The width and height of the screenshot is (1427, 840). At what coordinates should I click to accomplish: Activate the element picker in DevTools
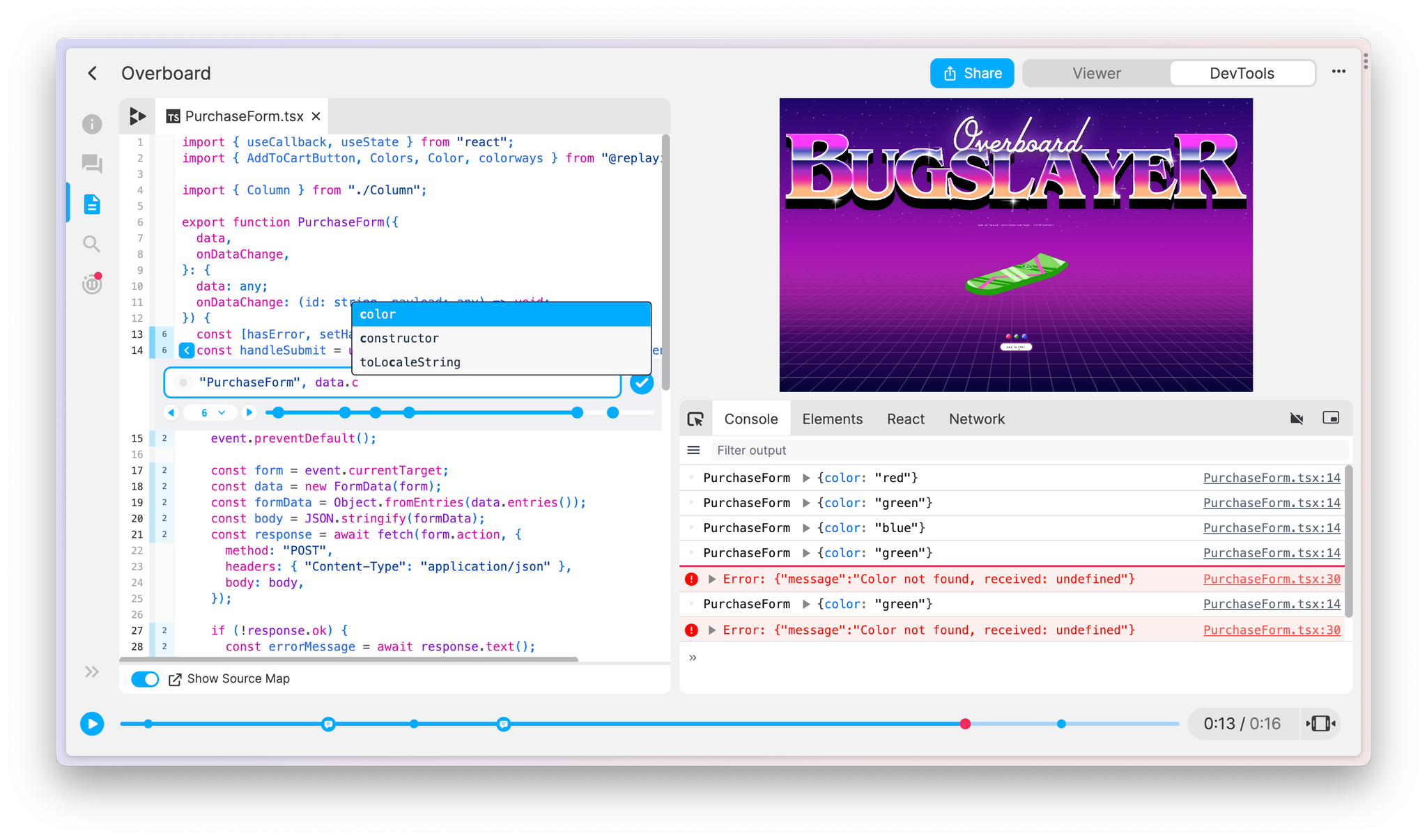[x=695, y=419]
